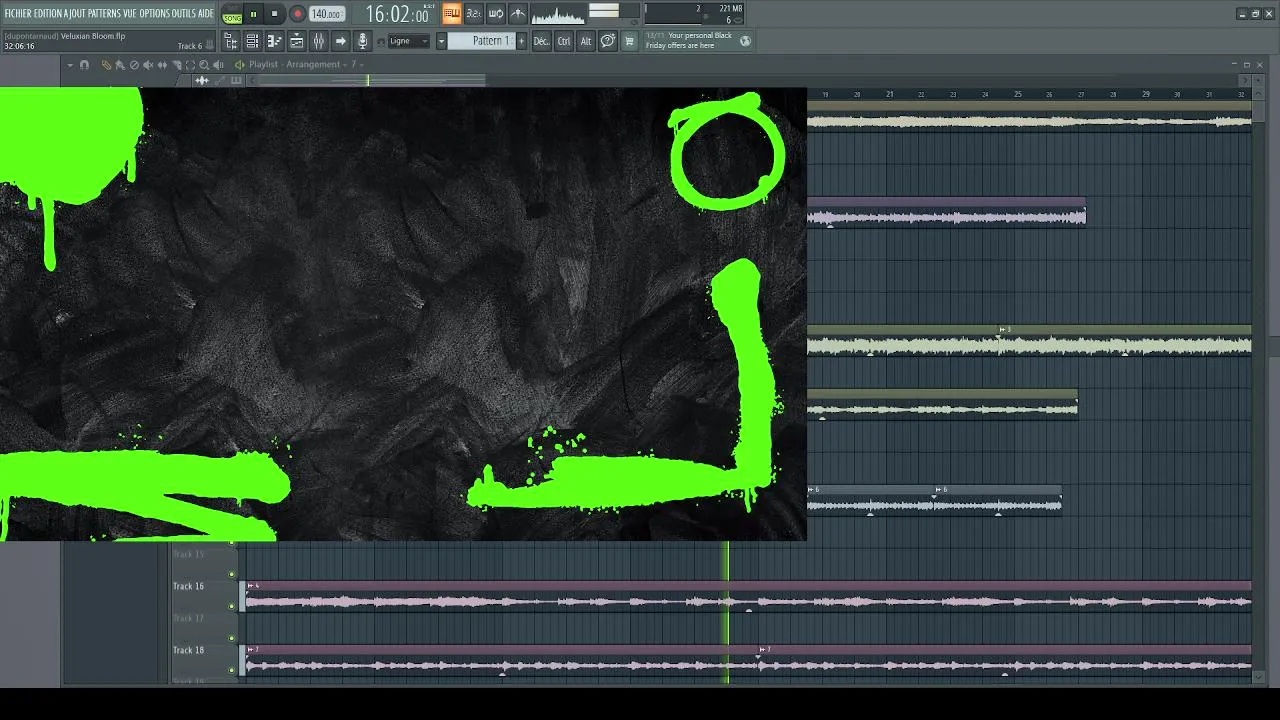The height and width of the screenshot is (720, 1280).
Task: Click the microphone recording icon
Action: pos(363,41)
